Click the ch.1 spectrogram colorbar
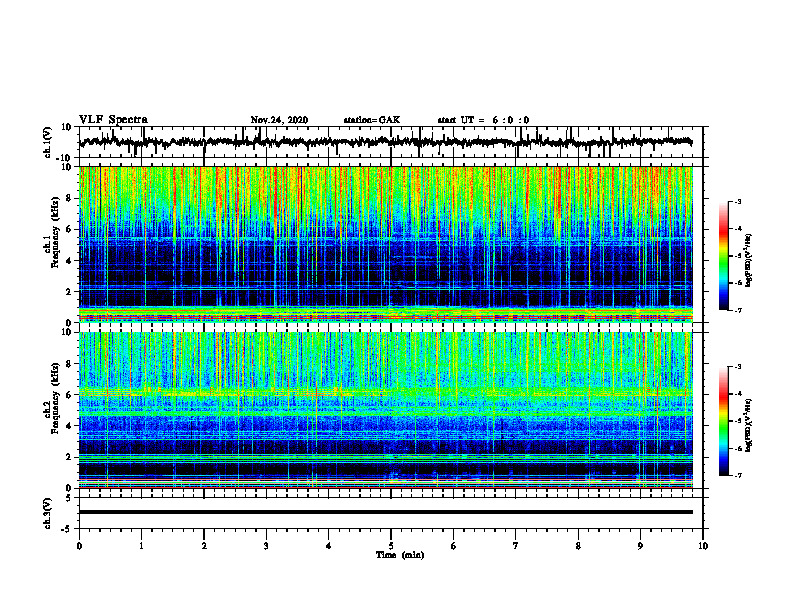 click(x=723, y=256)
